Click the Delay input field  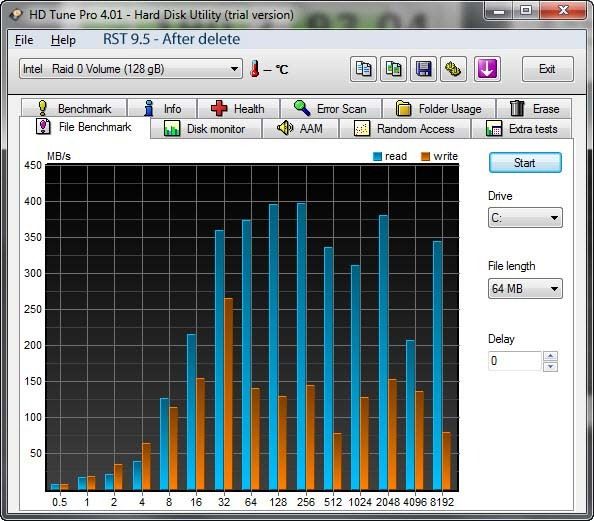(x=515, y=361)
